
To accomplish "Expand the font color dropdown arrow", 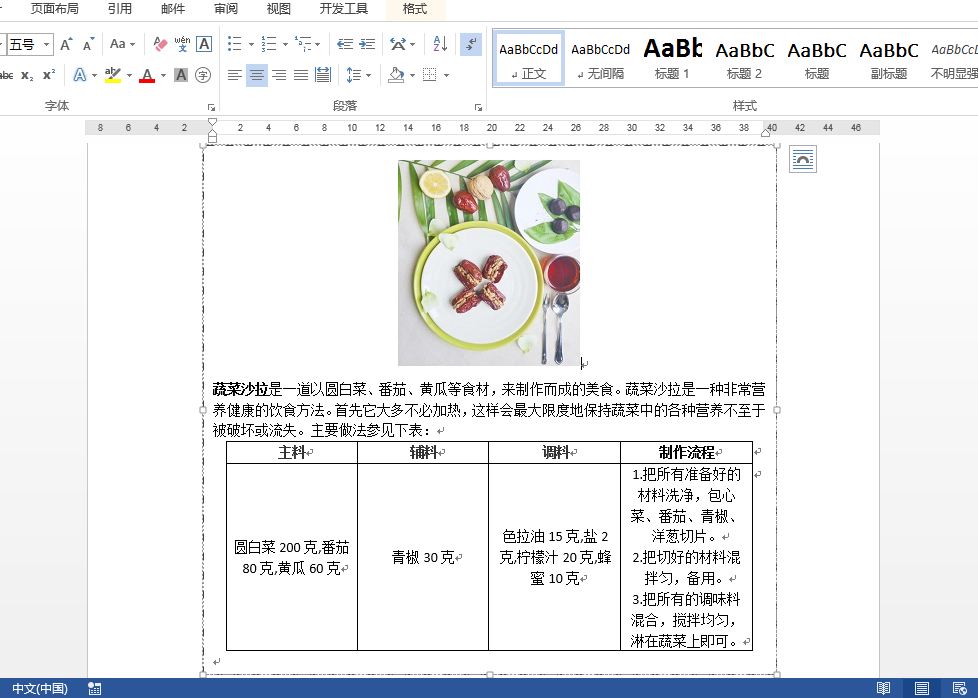I will [163, 75].
